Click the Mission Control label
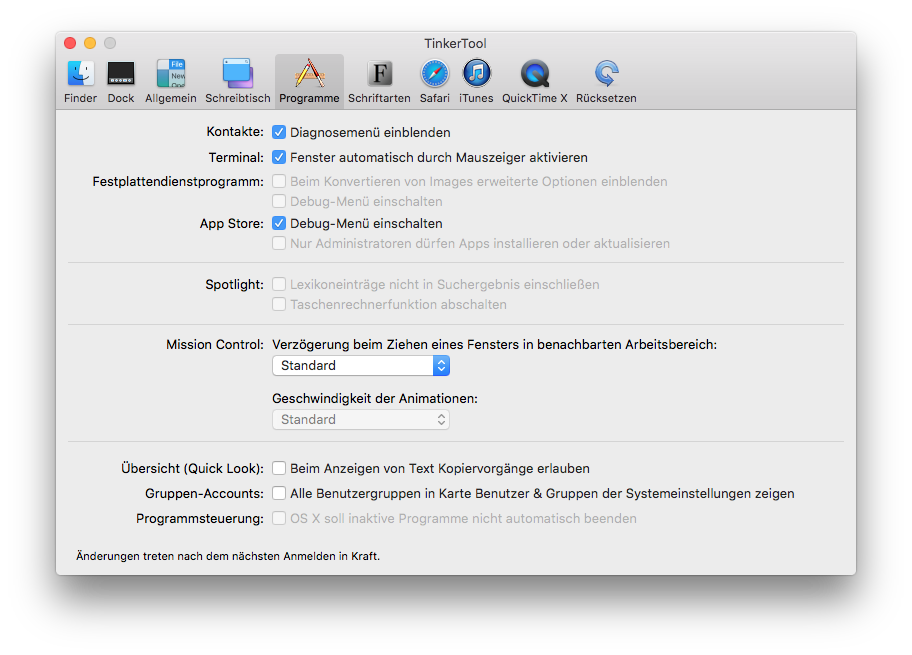Screen dimensions: 912x655 (x=215, y=344)
